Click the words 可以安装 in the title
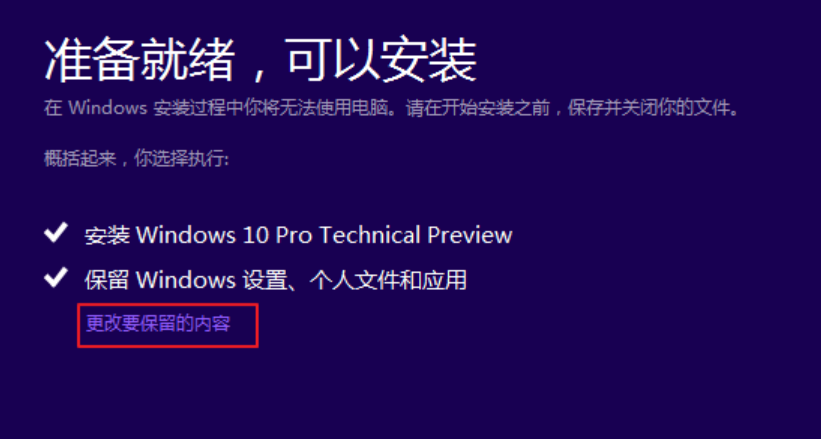Screen dimensions: 821x439 [382, 59]
